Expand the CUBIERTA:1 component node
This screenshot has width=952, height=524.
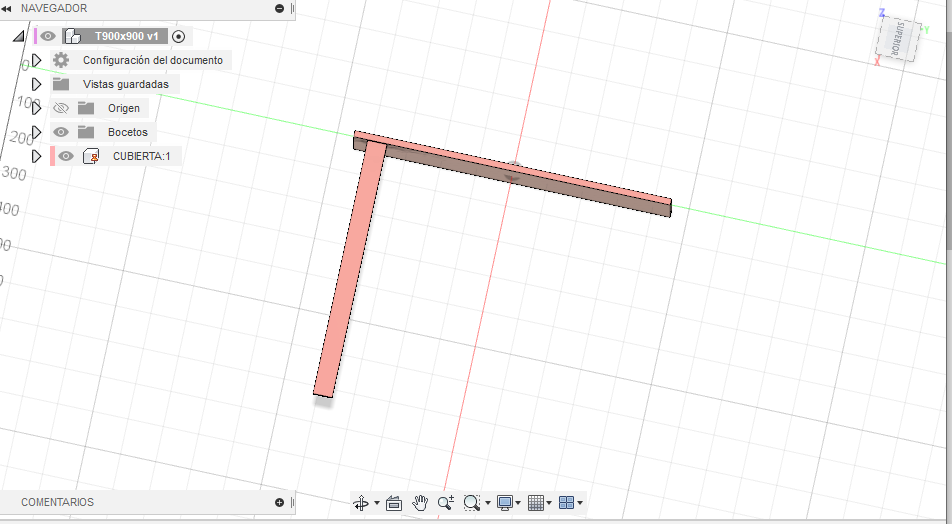[36, 156]
